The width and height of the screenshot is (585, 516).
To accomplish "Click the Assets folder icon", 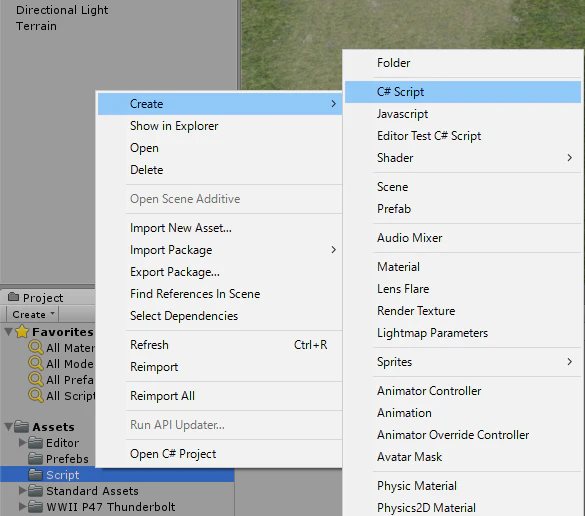I will point(22,426).
